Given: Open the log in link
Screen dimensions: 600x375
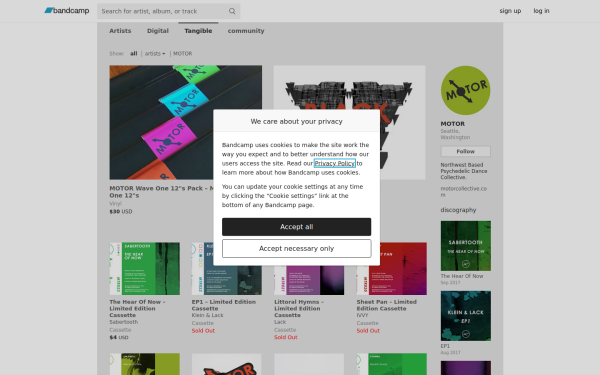Looking at the screenshot, I should 541,11.
